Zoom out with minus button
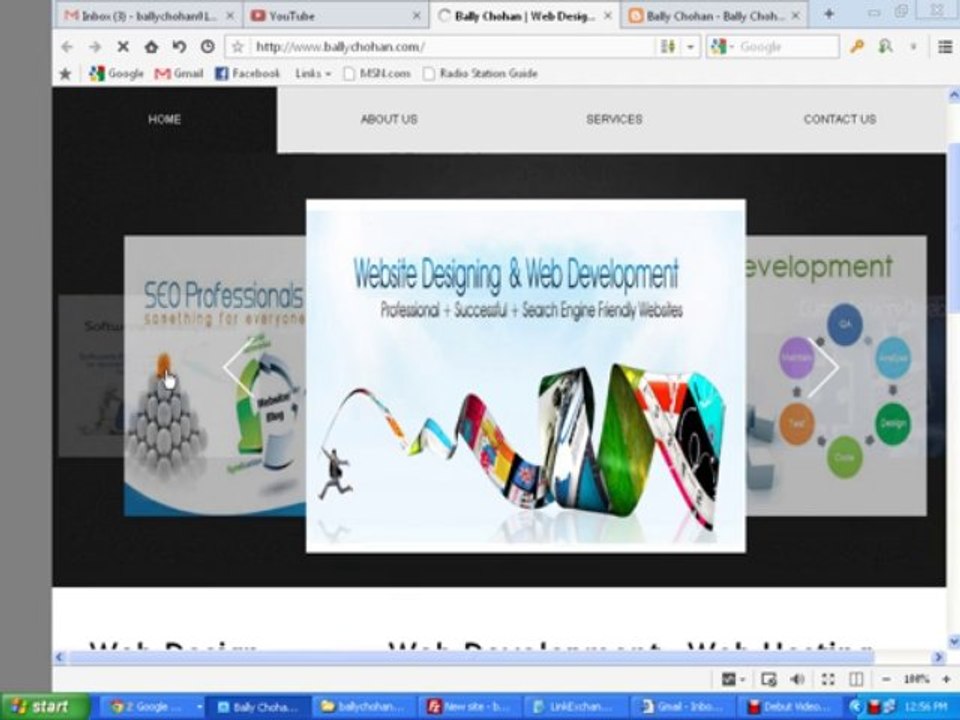960x720 pixels. point(886,679)
